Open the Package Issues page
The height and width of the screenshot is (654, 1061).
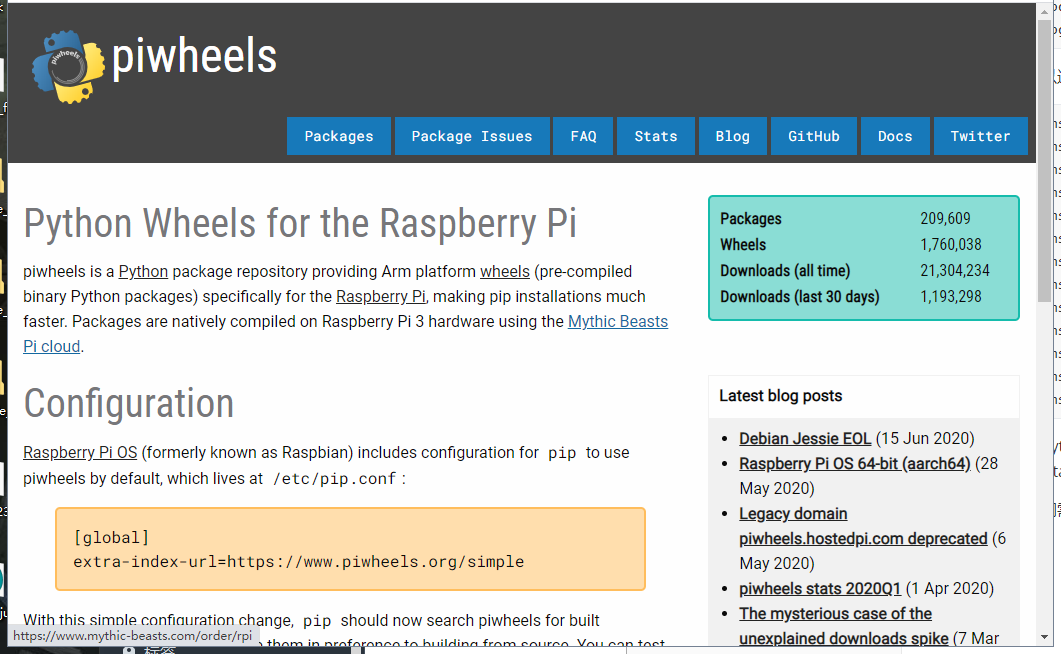click(x=472, y=137)
